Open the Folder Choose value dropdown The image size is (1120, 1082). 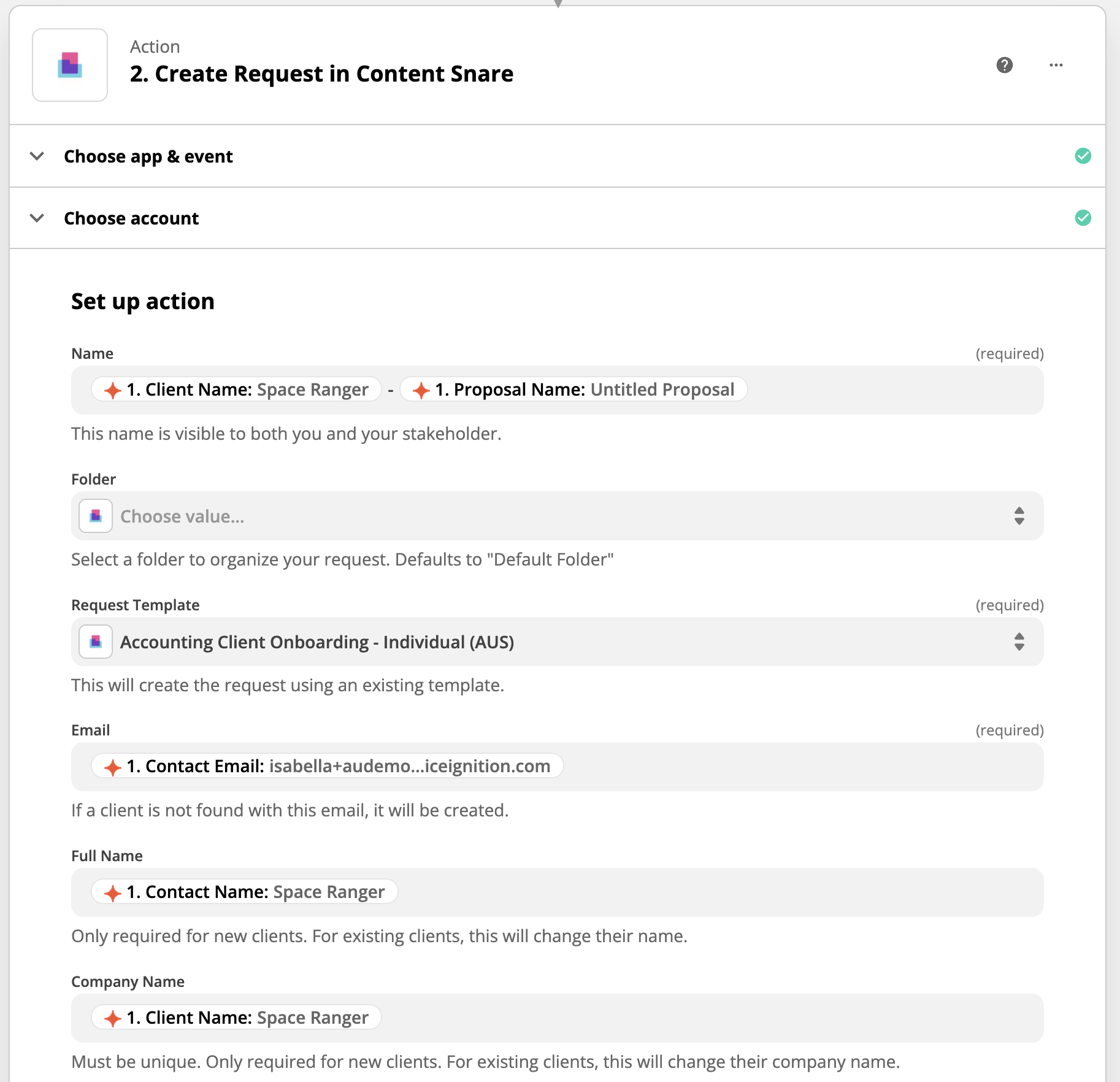[x=557, y=516]
